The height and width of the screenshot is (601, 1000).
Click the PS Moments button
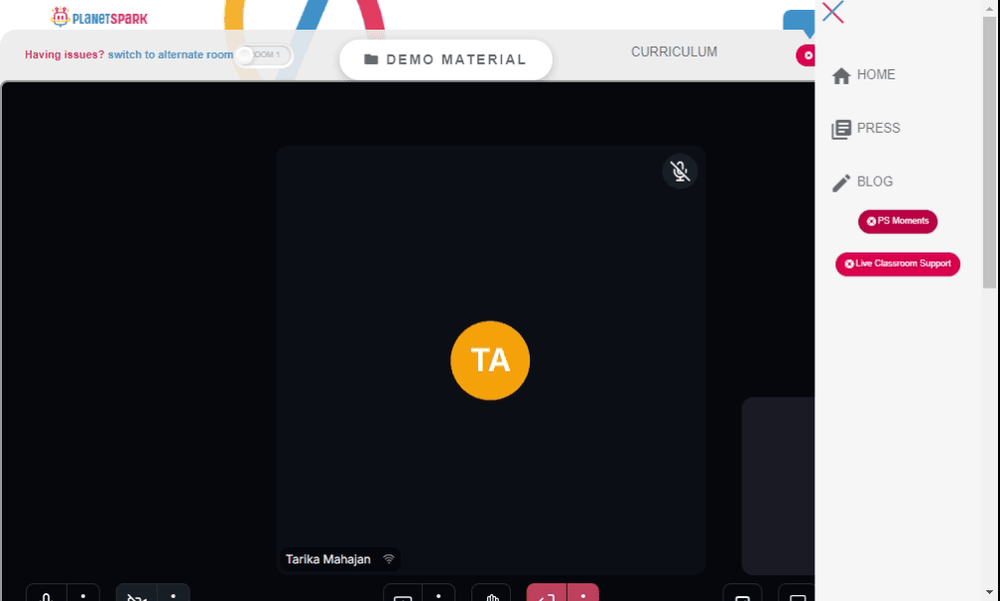[897, 221]
